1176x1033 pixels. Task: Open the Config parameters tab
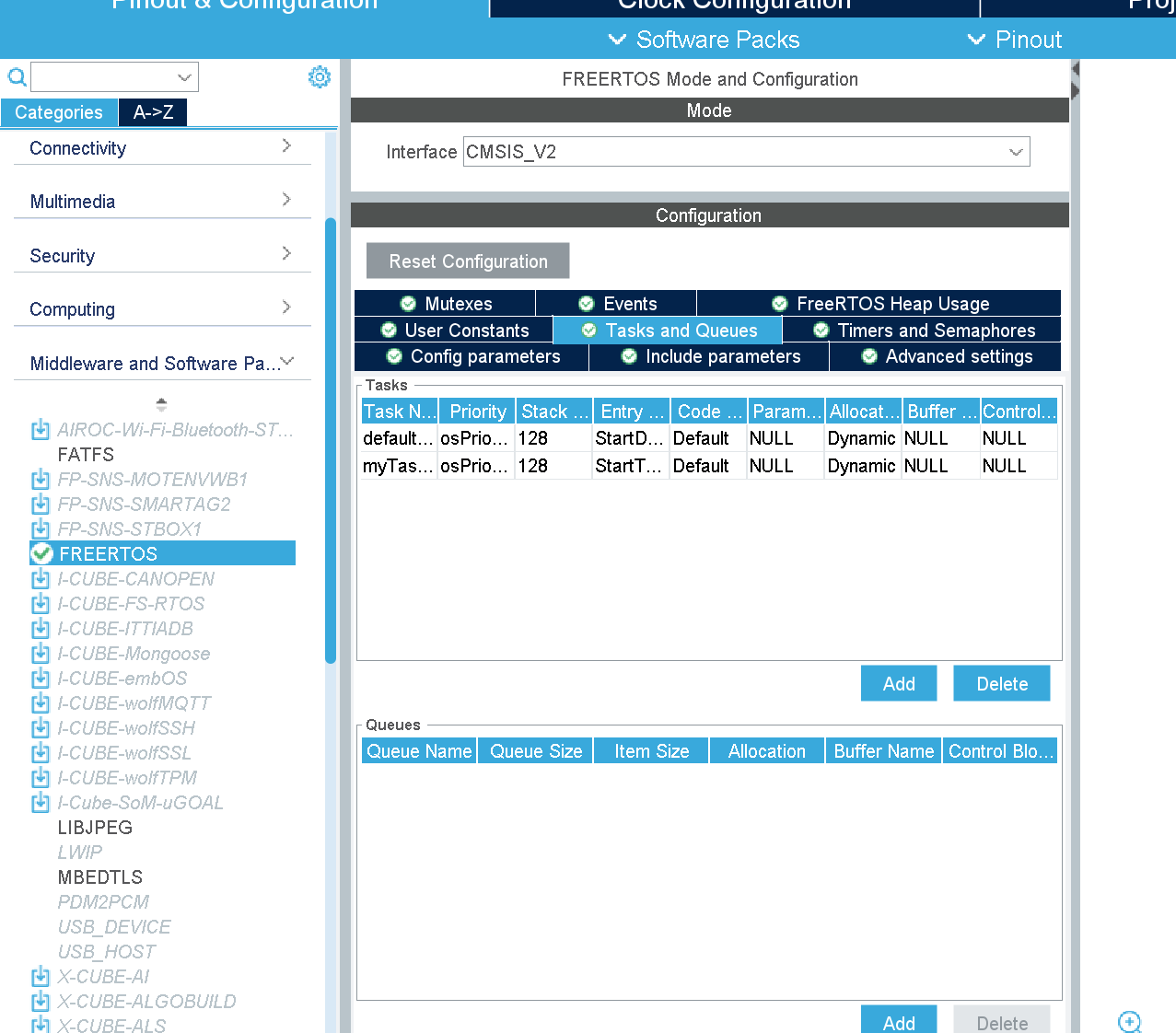click(472, 356)
